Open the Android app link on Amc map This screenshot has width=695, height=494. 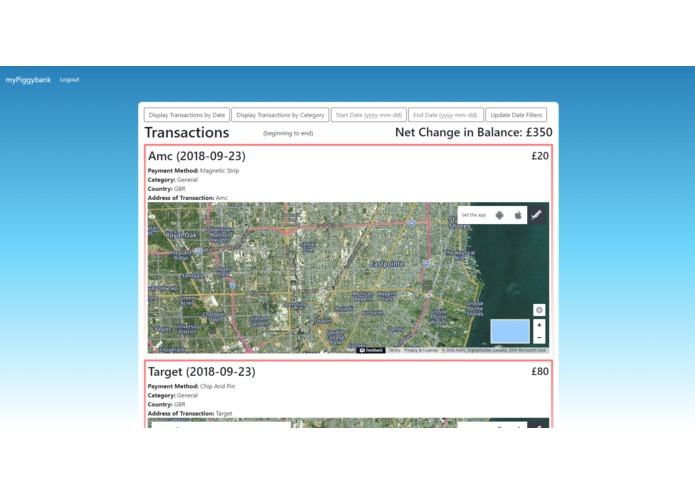(x=500, y=215)
